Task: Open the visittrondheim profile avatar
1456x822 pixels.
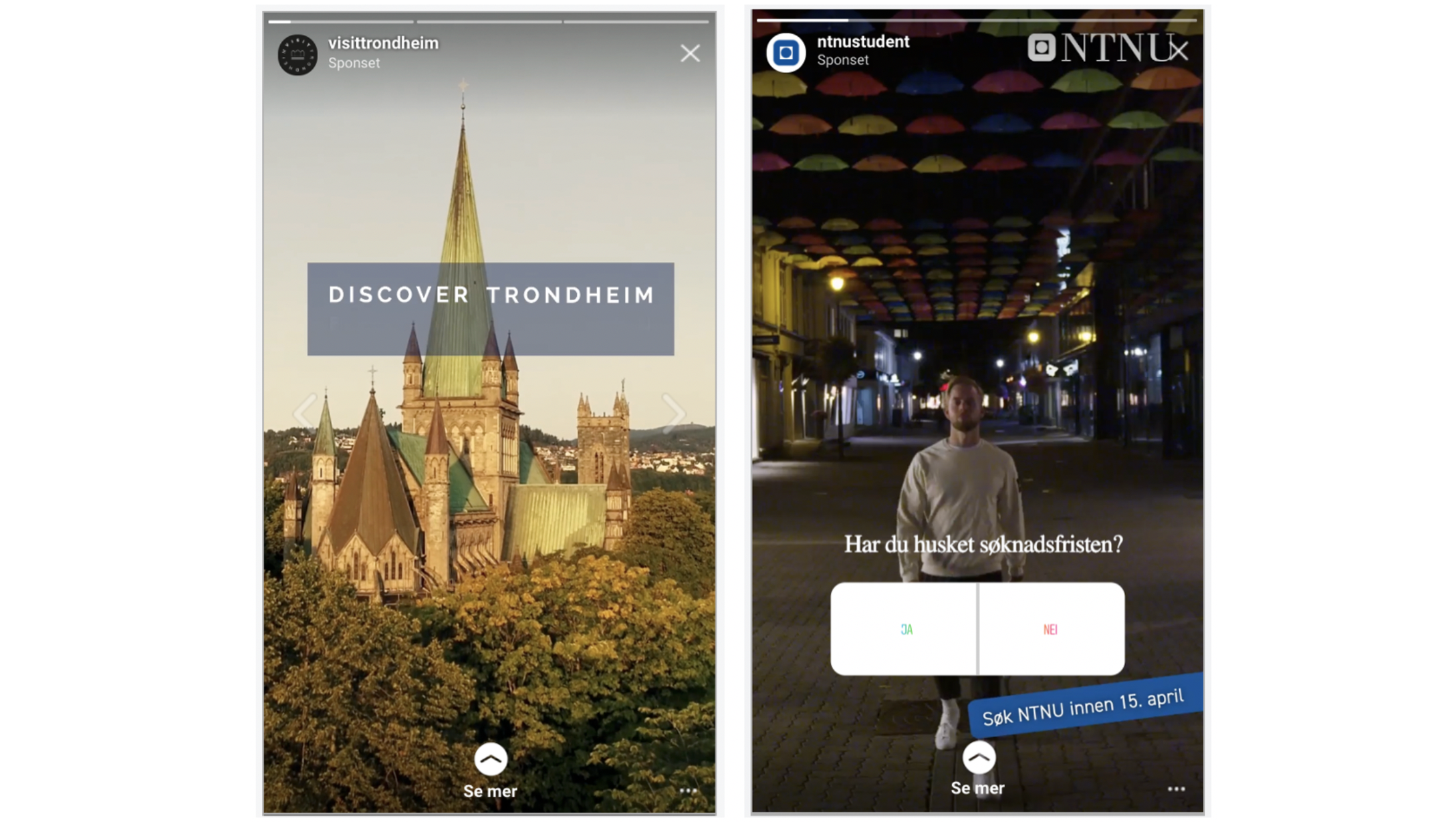Action: coord(297,54)
